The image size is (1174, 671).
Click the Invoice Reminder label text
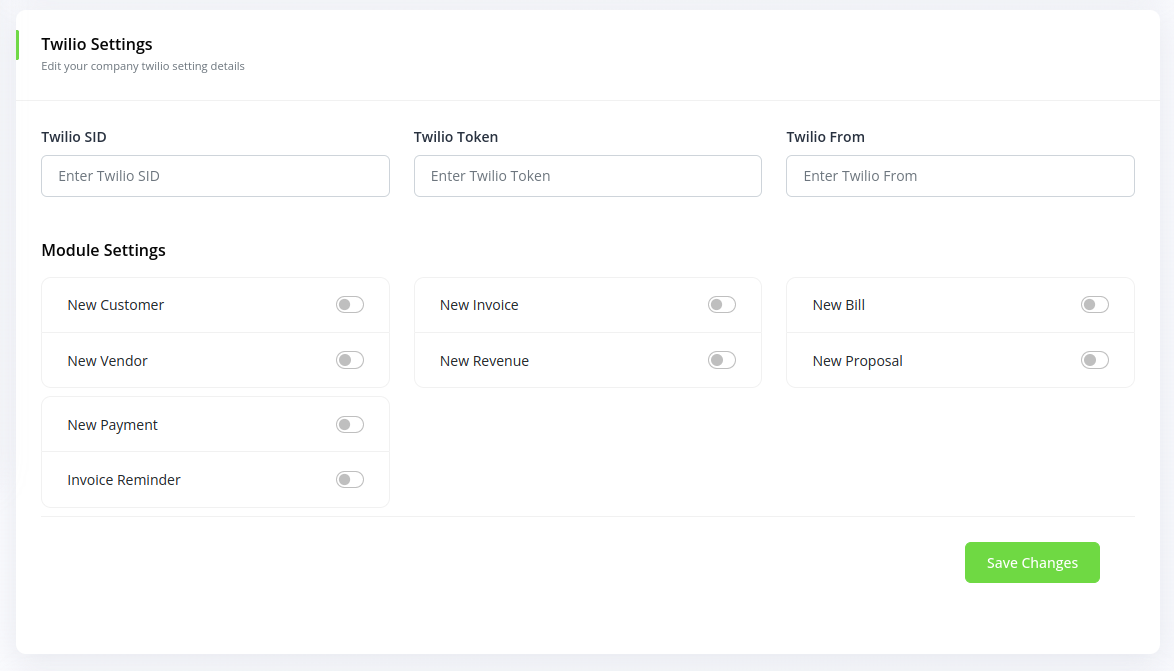(x=124, y=480)
